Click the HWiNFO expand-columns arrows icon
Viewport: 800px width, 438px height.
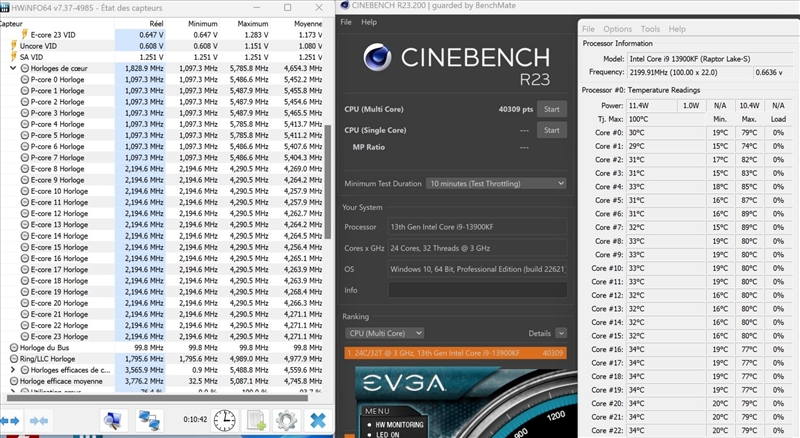click(10, 421)
